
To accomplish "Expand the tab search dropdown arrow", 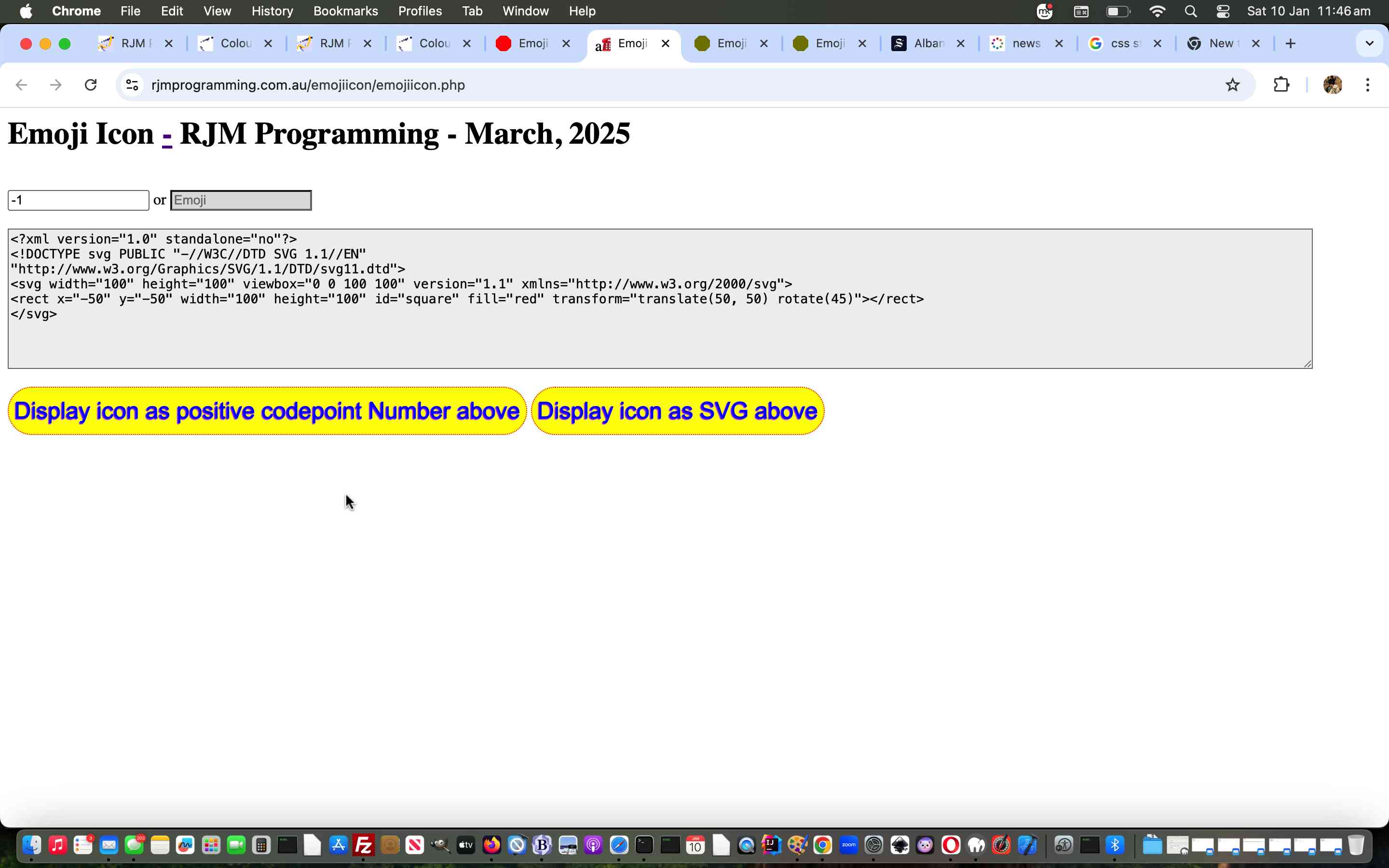I will 1369,43.
